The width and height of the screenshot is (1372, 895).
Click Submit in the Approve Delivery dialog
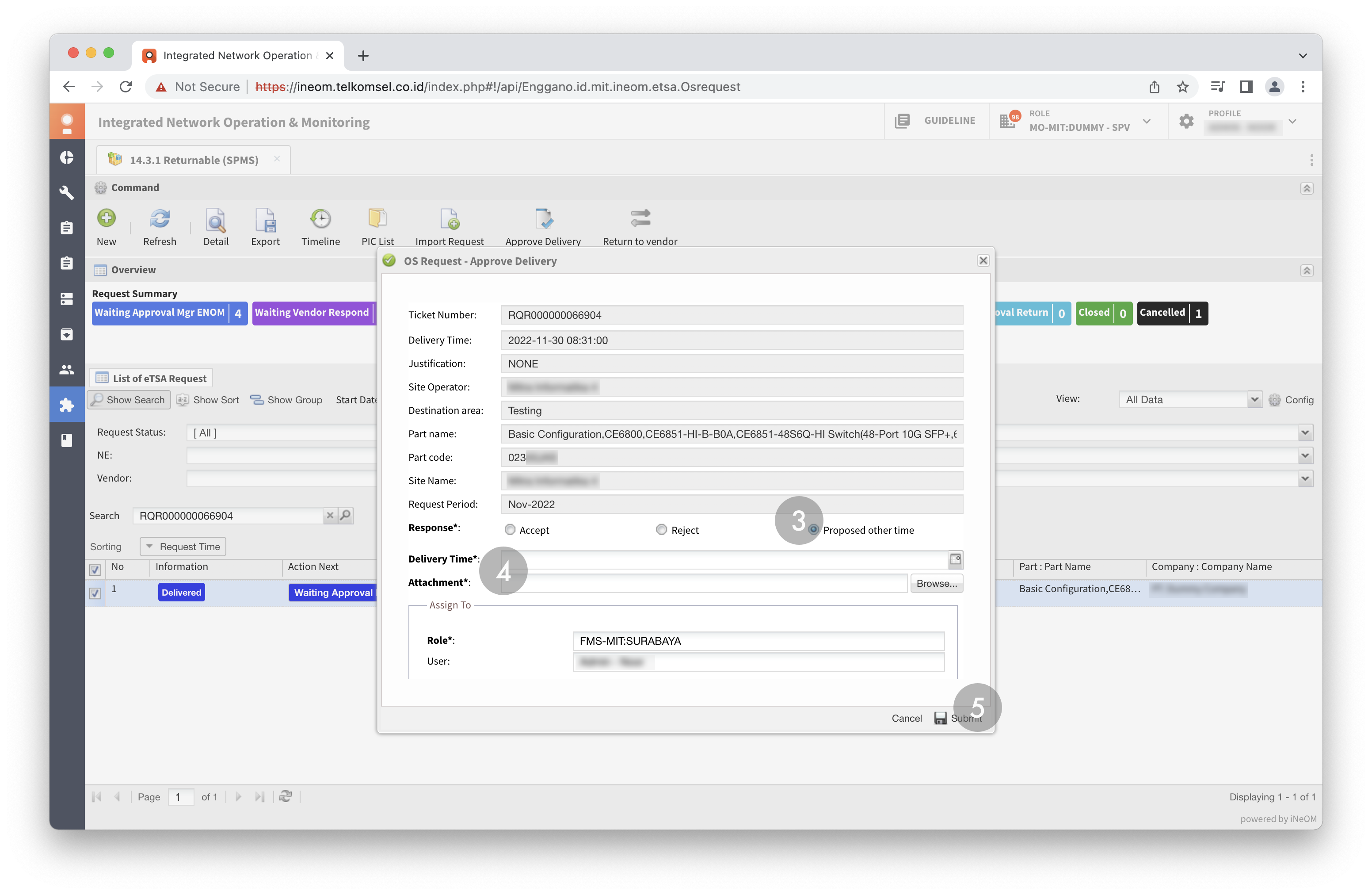(958, 718)
